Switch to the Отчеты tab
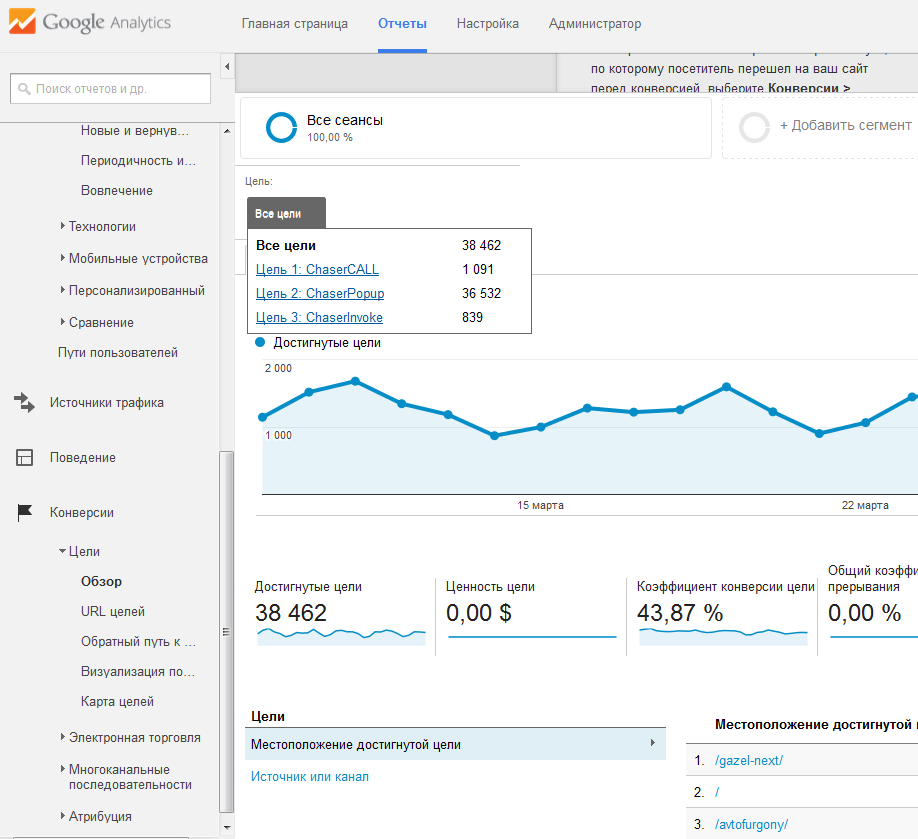 (x=402, y=24)
